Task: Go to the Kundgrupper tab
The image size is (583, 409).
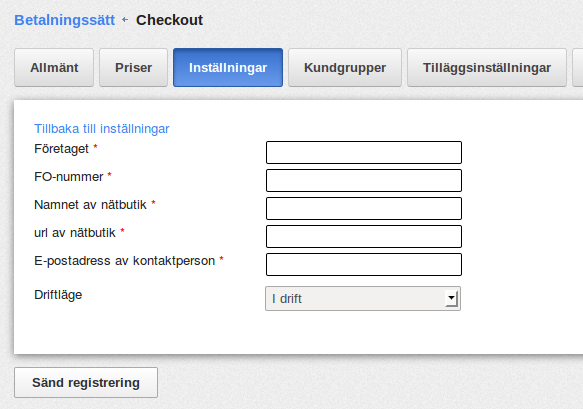Action: (x=345, y=68)
